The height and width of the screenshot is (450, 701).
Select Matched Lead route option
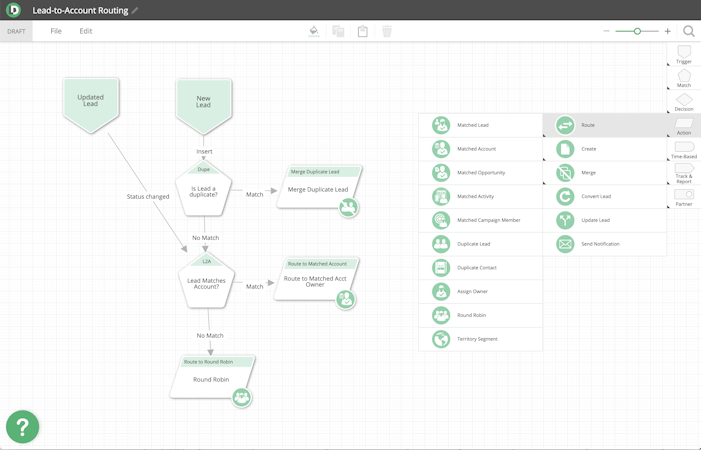point(481,125)
